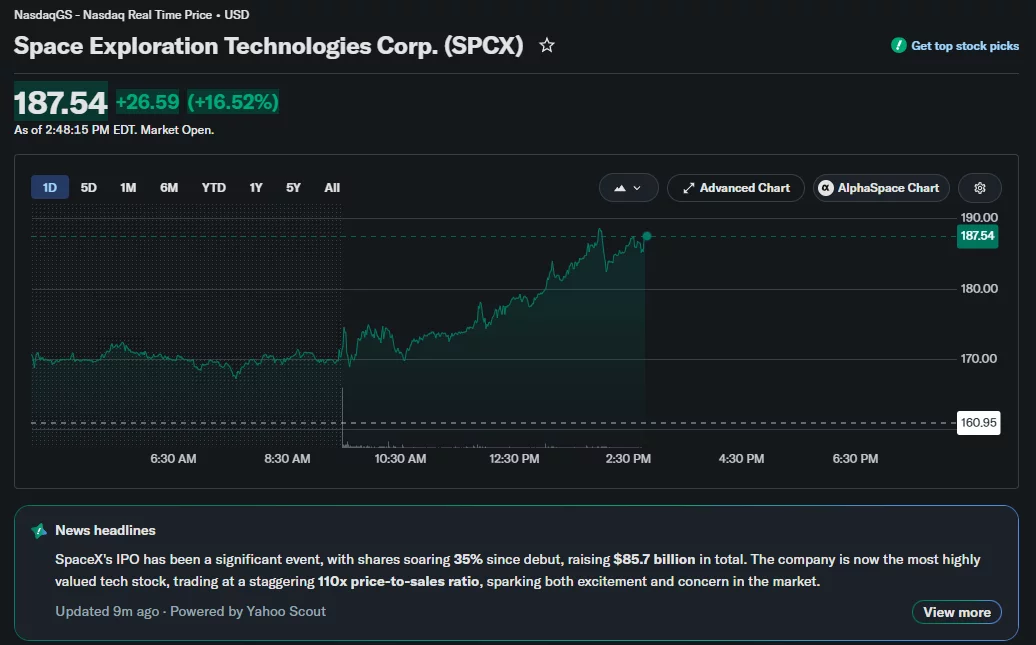Select the 5Y time range
Image resolution: width=1036 pixels, height=645 pixels.
pos(293,188)
